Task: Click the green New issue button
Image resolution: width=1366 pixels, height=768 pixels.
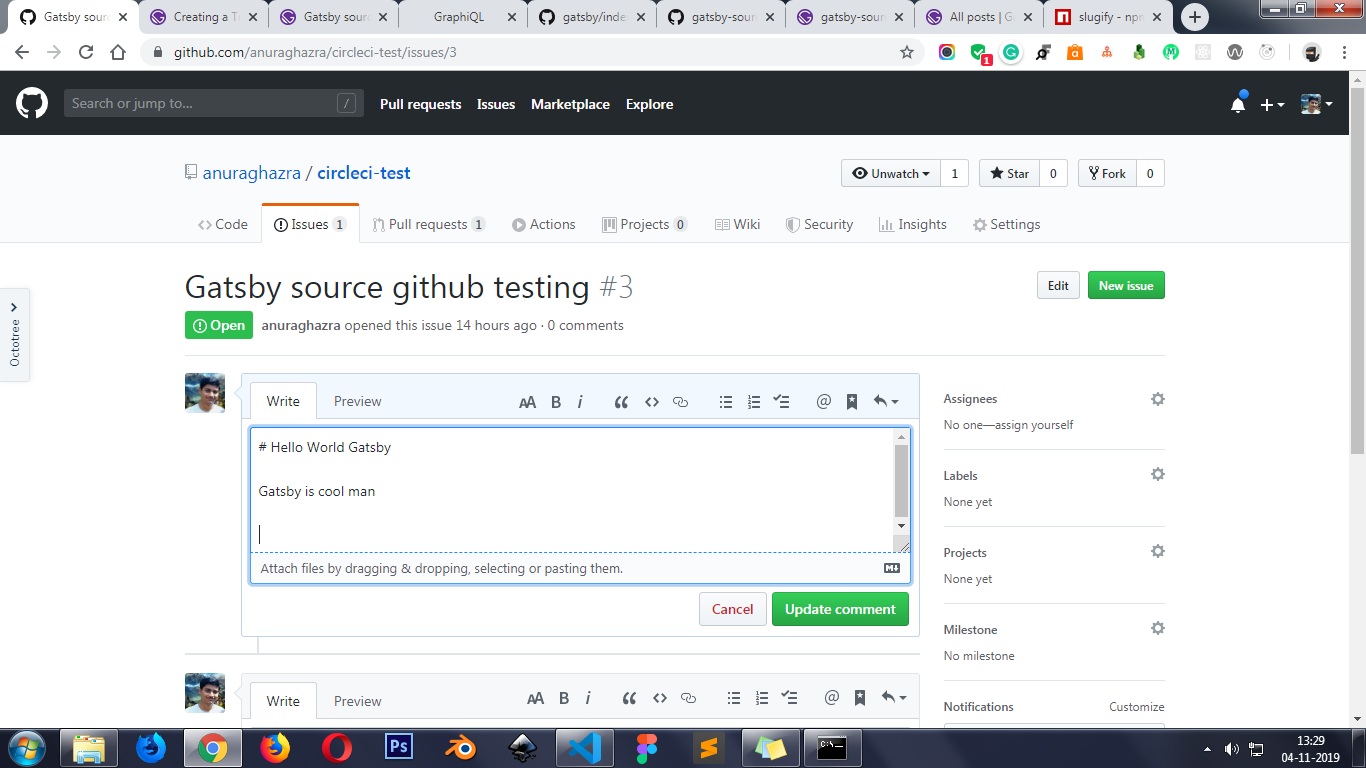Action: coord(1126,285)
